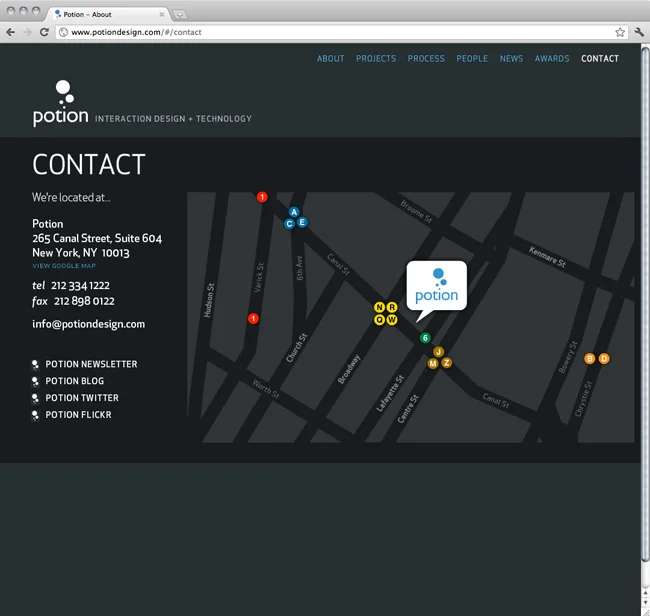This screenshot has width=650, height=616.
Task: Click the Lafayette St label on map
Action: point(390,393)
